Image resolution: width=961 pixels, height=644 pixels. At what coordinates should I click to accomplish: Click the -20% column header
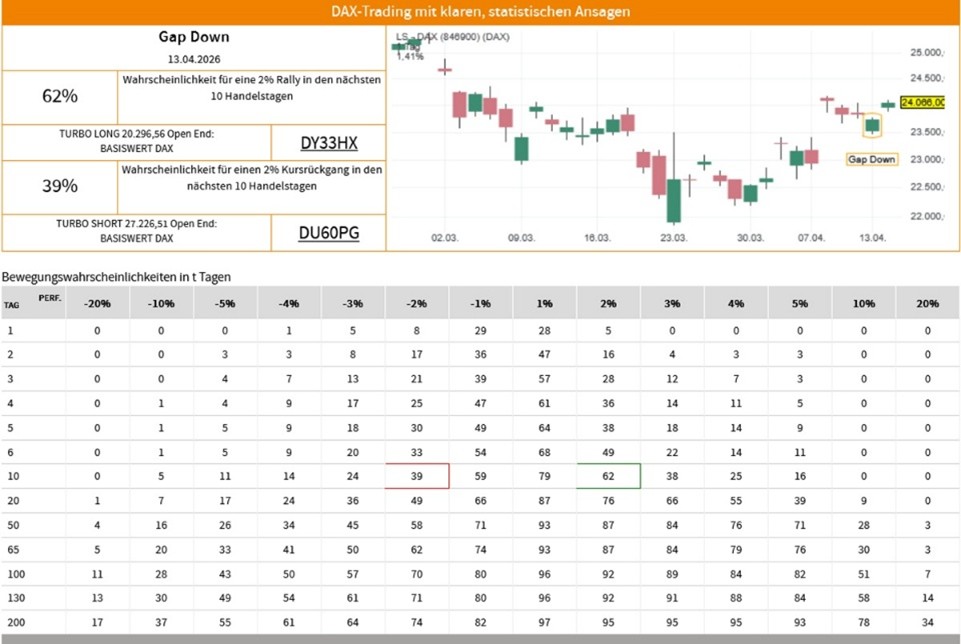click(x=97, y=303)
